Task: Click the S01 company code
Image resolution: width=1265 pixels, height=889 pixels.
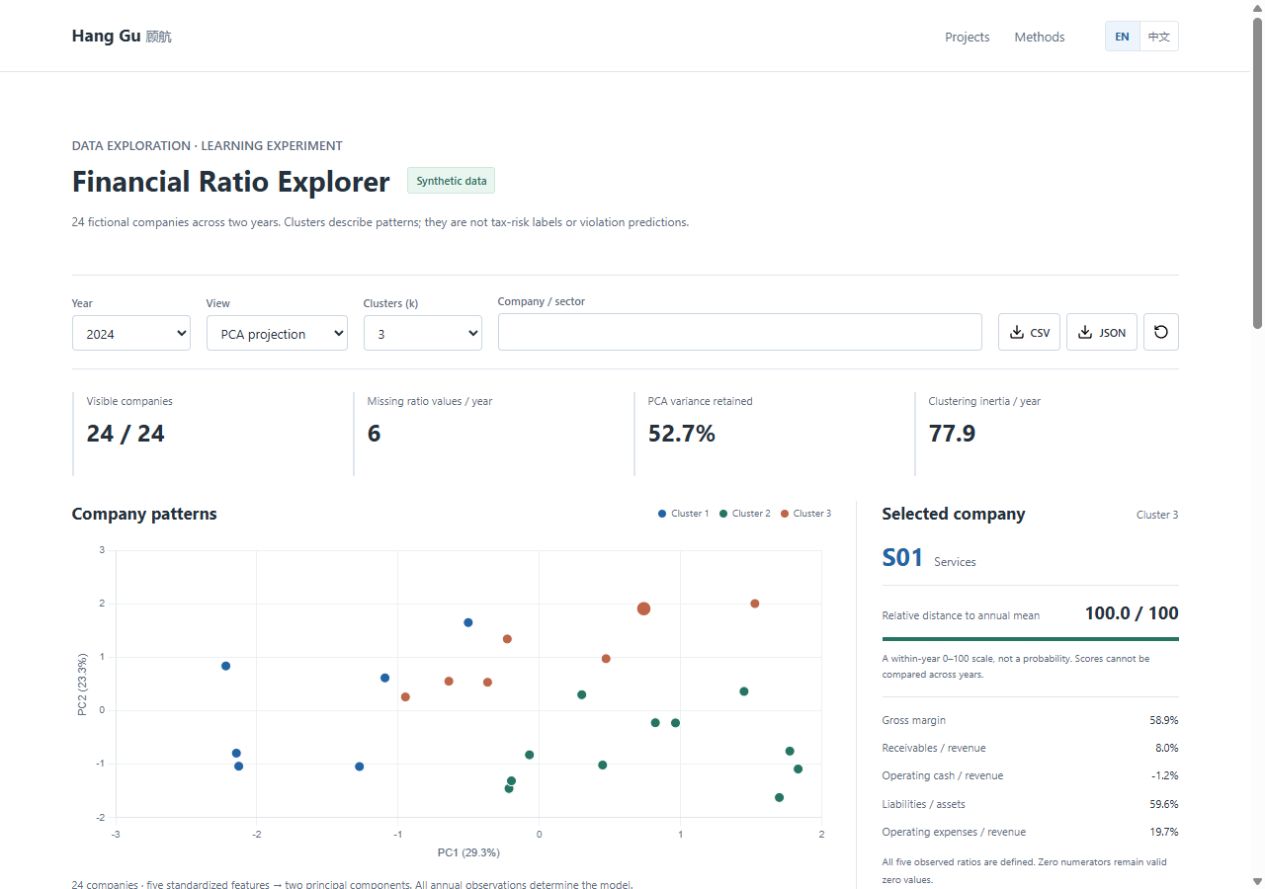Action: [x=902, y=558]
